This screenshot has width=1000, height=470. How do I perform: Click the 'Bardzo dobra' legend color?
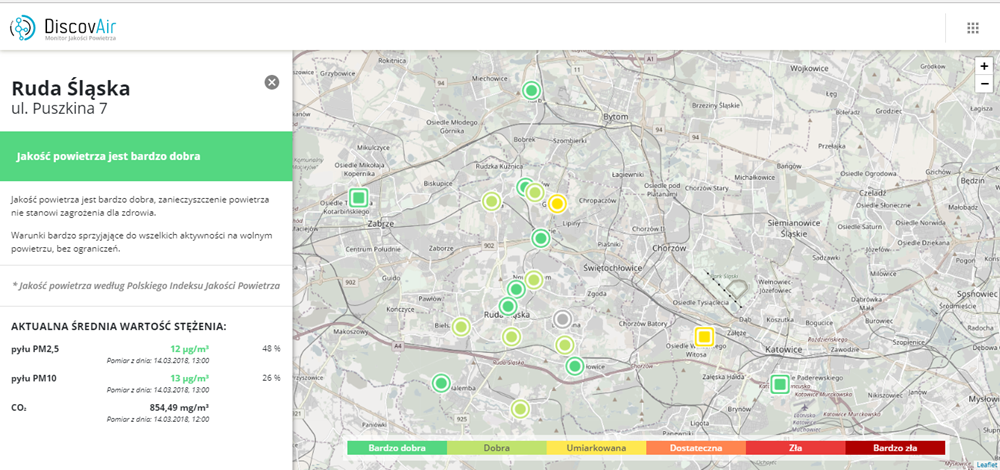(397, 448)
